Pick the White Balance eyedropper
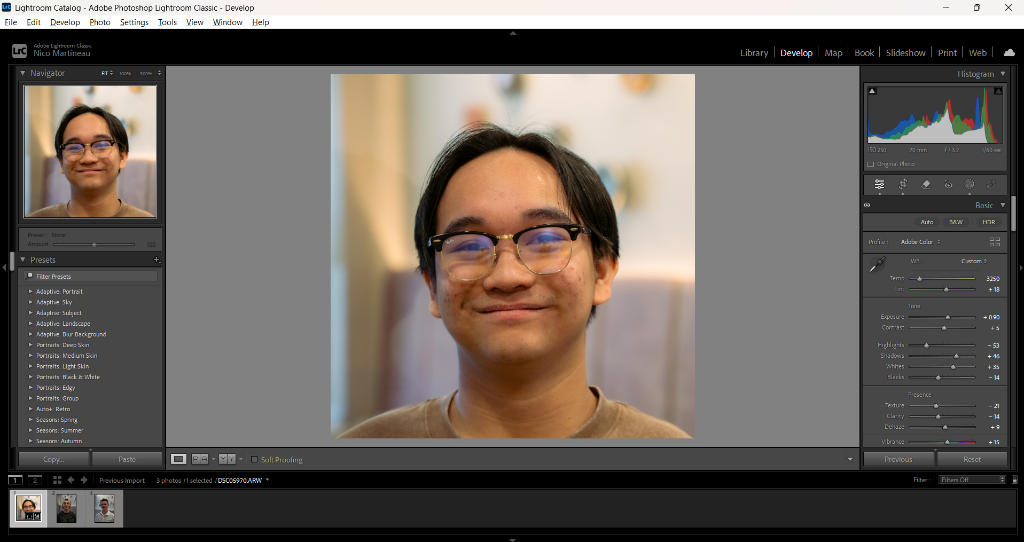Screen dimensions: 1024x542 point(876,264)
